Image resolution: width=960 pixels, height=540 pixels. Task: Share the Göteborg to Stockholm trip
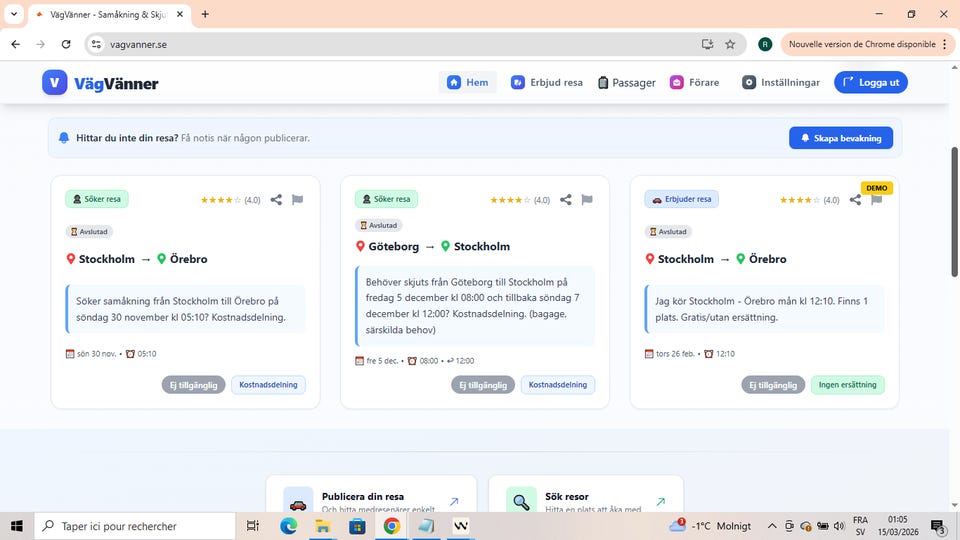566,200
